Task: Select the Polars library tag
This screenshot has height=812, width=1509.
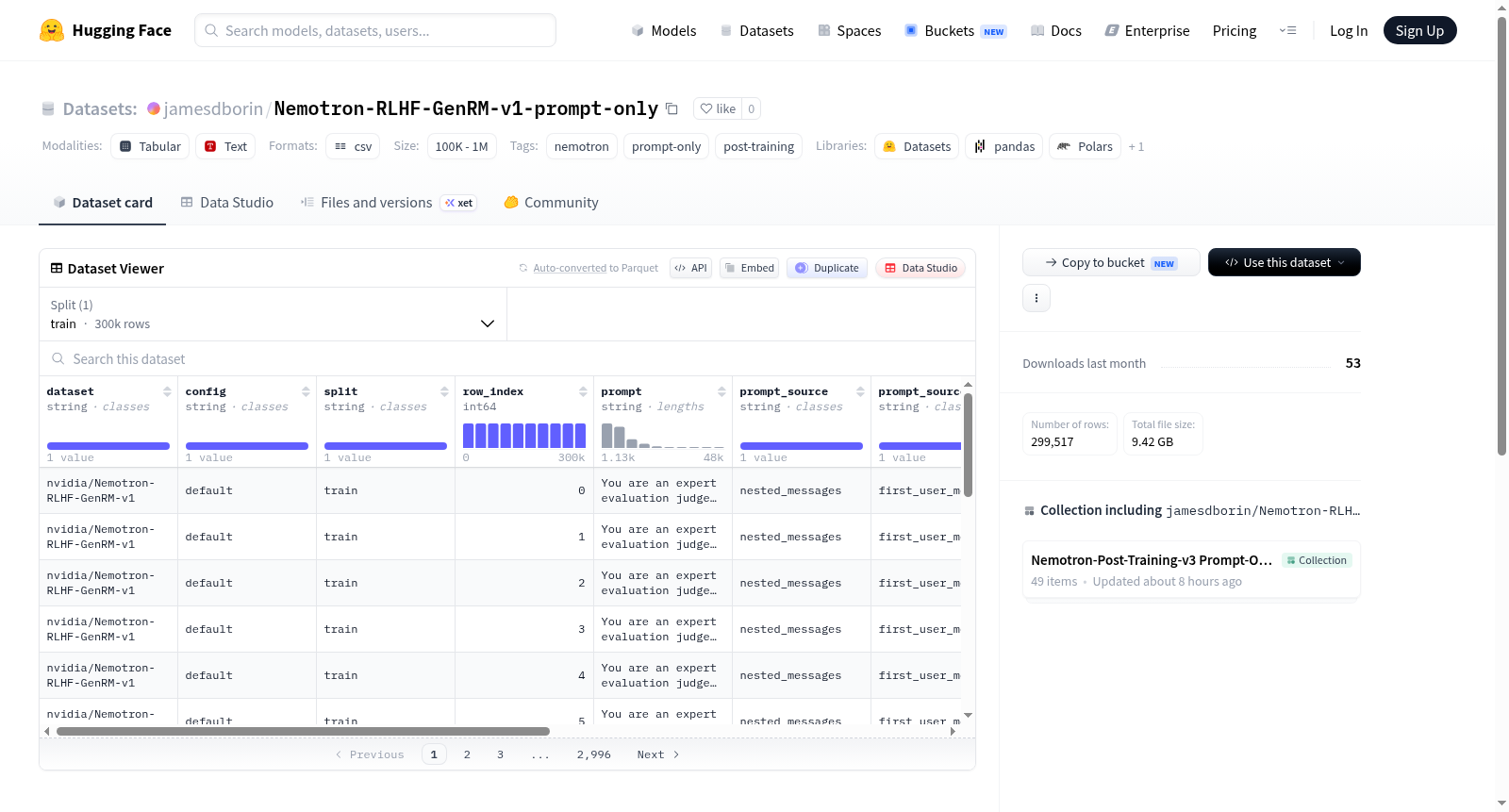Action: [1085, 146]
